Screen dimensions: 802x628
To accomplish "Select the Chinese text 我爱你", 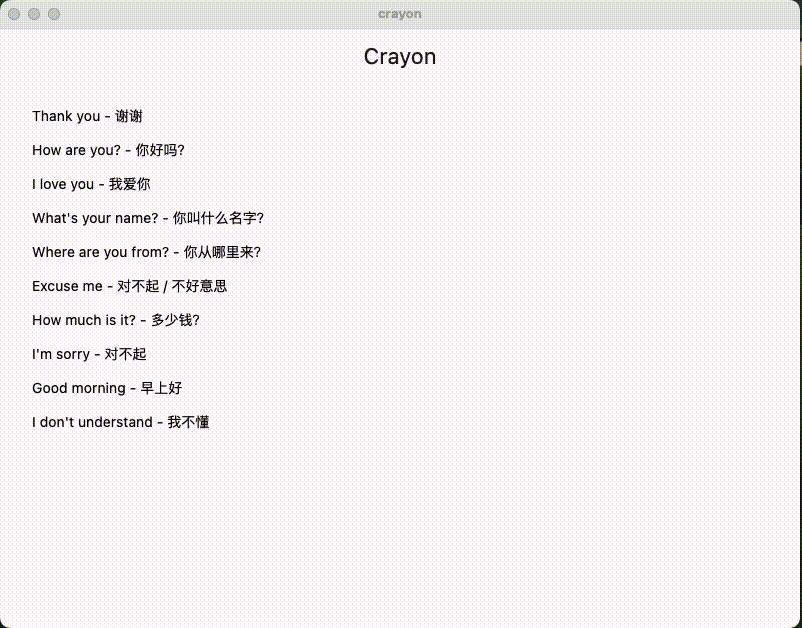I will 128,184.
